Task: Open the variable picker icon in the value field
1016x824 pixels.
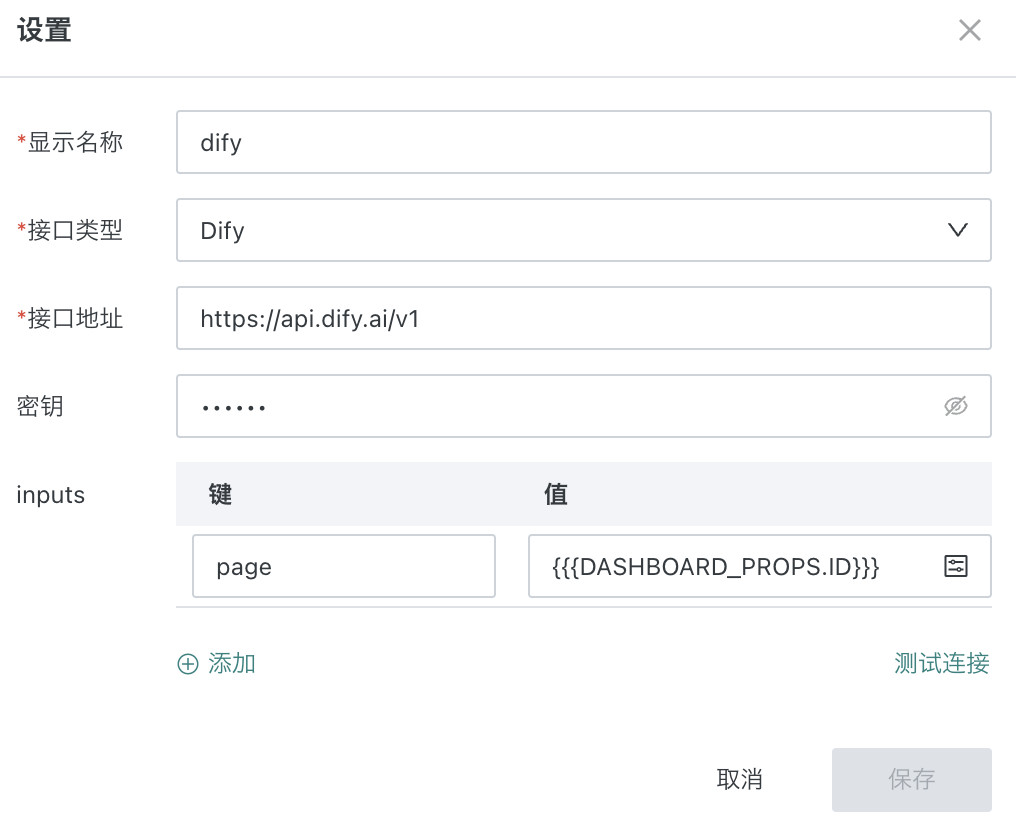Action: pos(956,567)
